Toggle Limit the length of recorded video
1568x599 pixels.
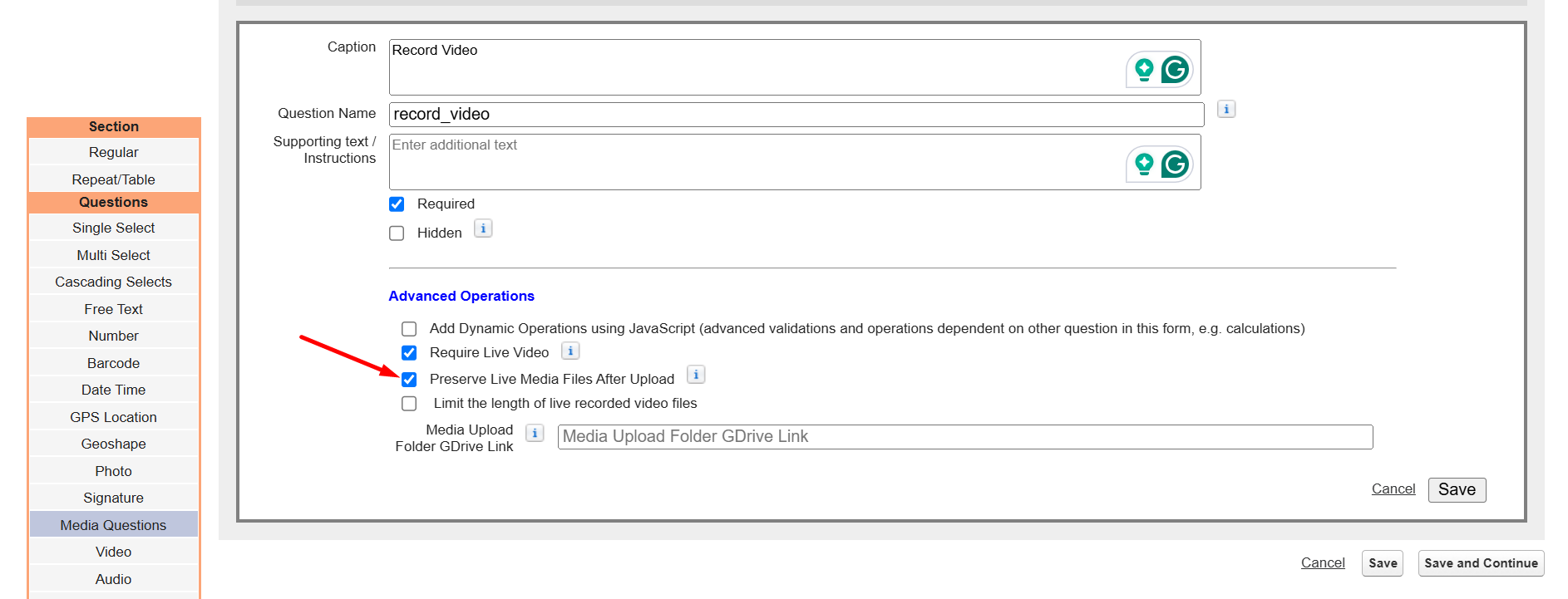(409, 404)
